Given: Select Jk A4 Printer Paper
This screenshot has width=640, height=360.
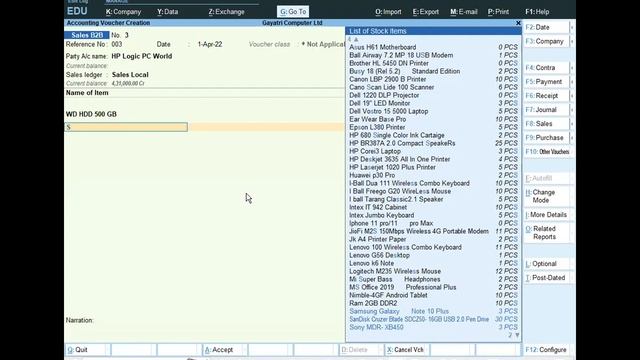Looking at the screenshot, I should pyautogui.click(x=433, y=239).
